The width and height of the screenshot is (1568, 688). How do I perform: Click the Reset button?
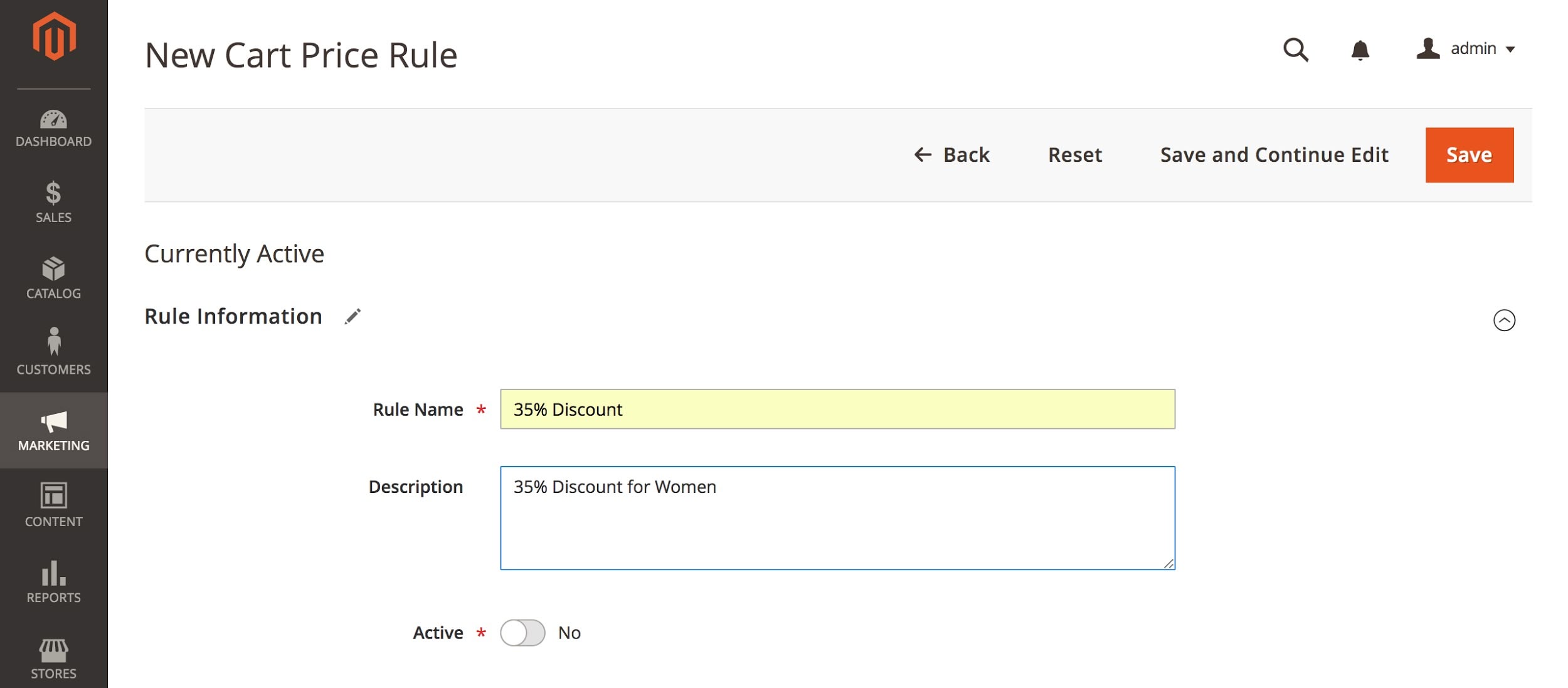1075,155
